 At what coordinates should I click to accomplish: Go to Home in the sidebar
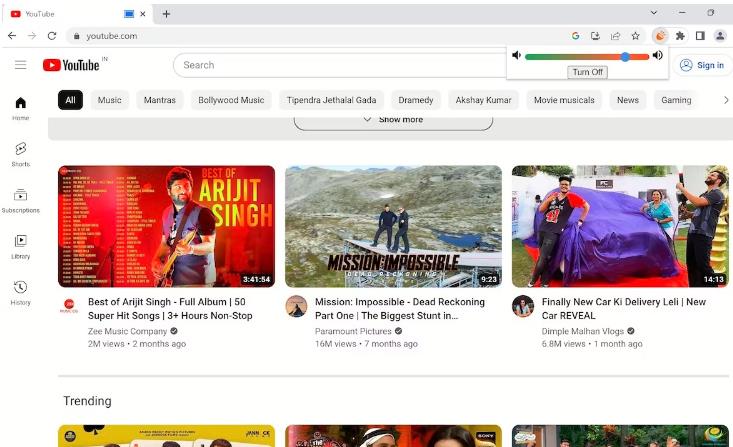pos(21,108)
